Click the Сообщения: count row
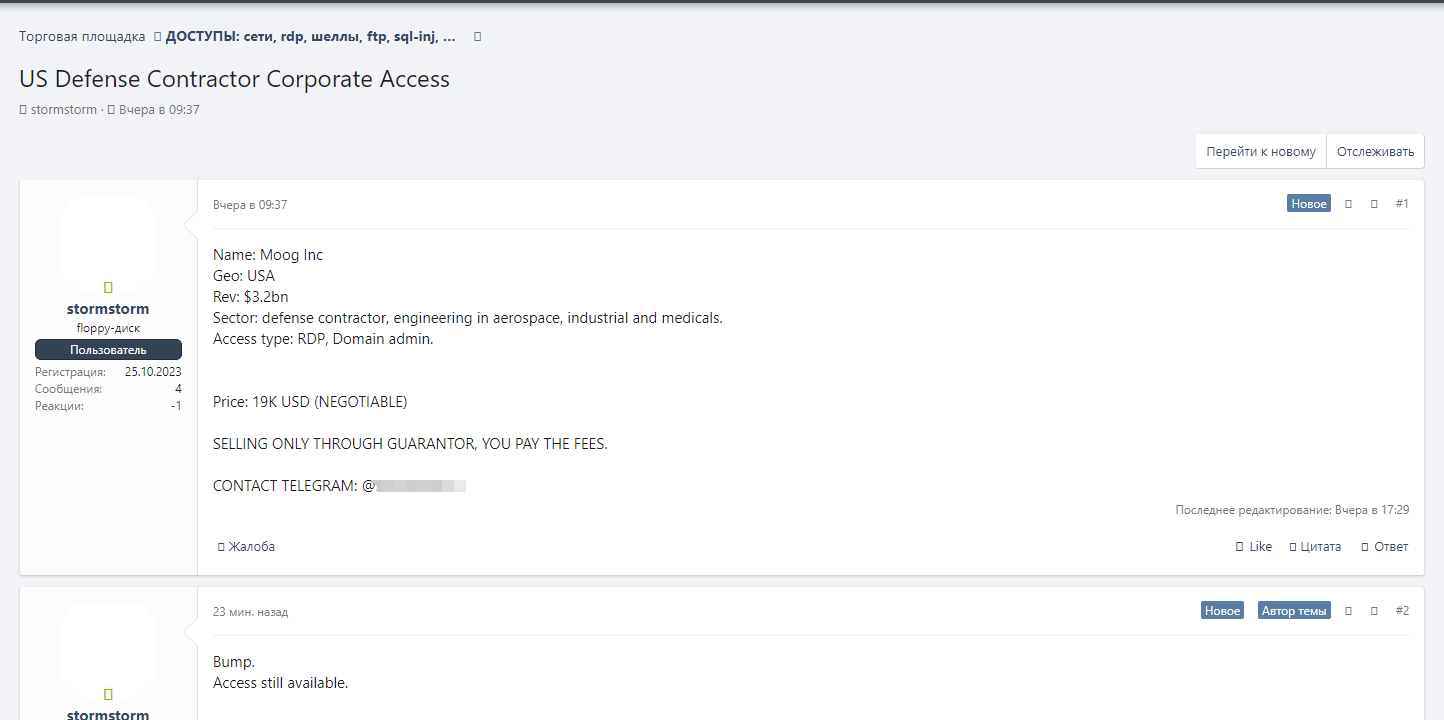The image size is (1444, 720). click(108, 389)
